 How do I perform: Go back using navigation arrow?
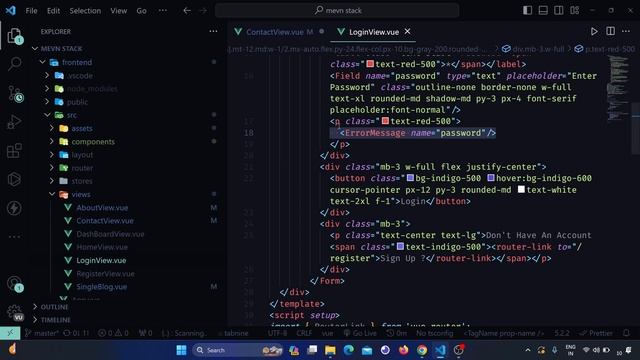[x=187, y=11]
